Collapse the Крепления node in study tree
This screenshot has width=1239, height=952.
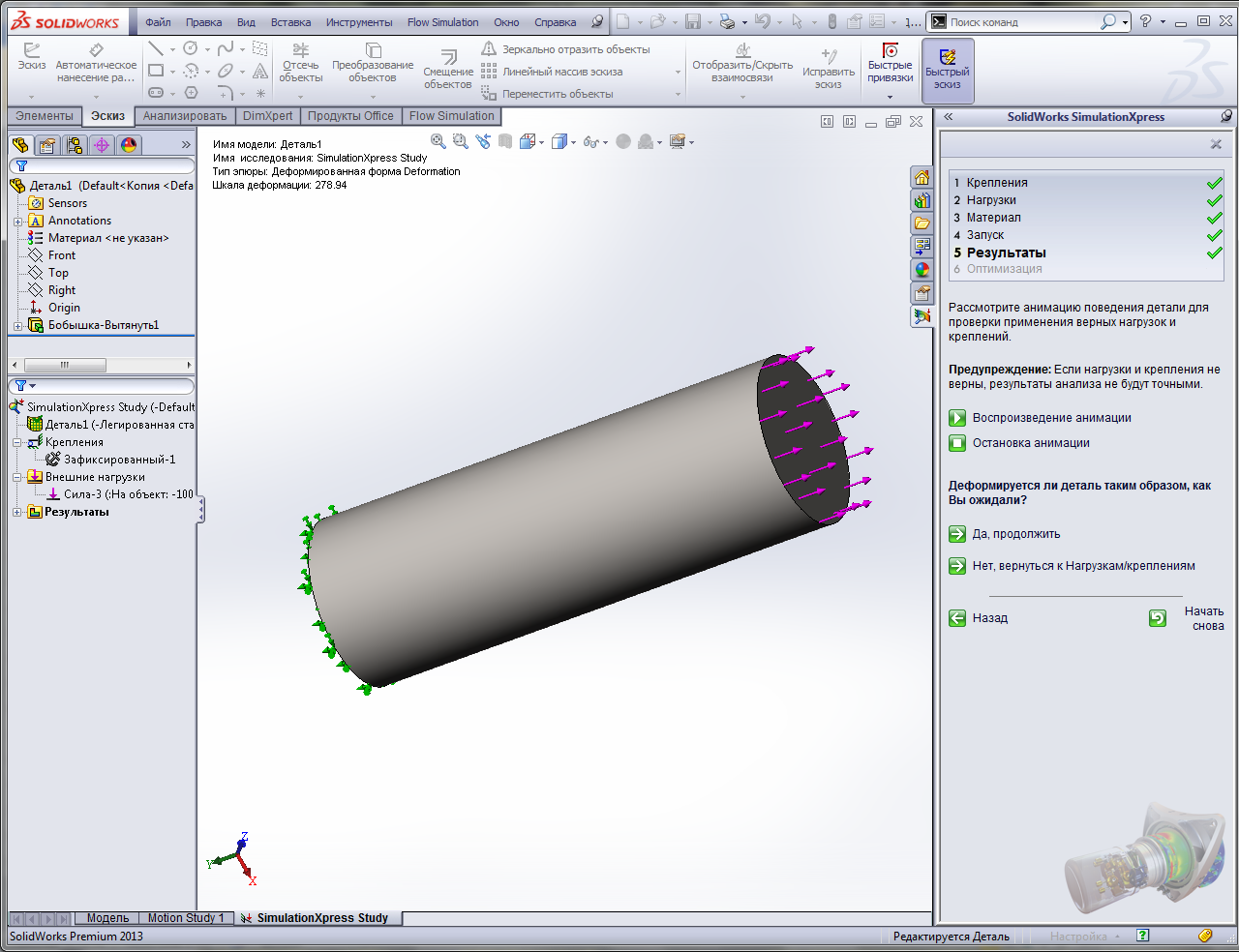pyautogui.click(x=17, y=442)
